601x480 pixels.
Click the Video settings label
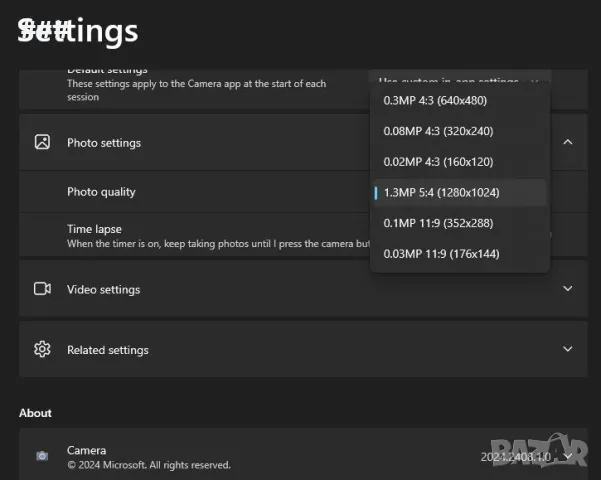103,289
